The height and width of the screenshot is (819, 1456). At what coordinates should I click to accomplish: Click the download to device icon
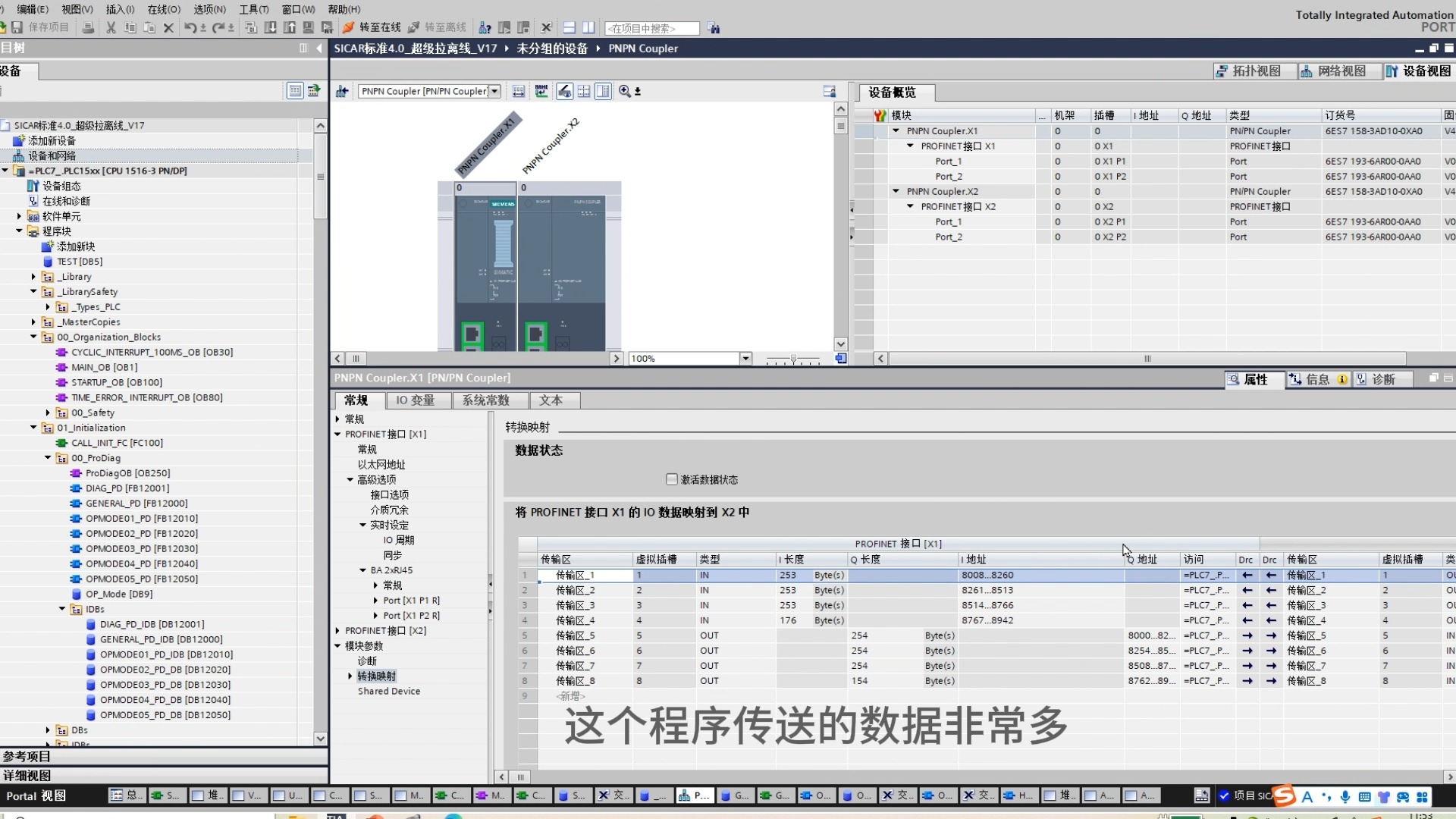coord(270,28)
